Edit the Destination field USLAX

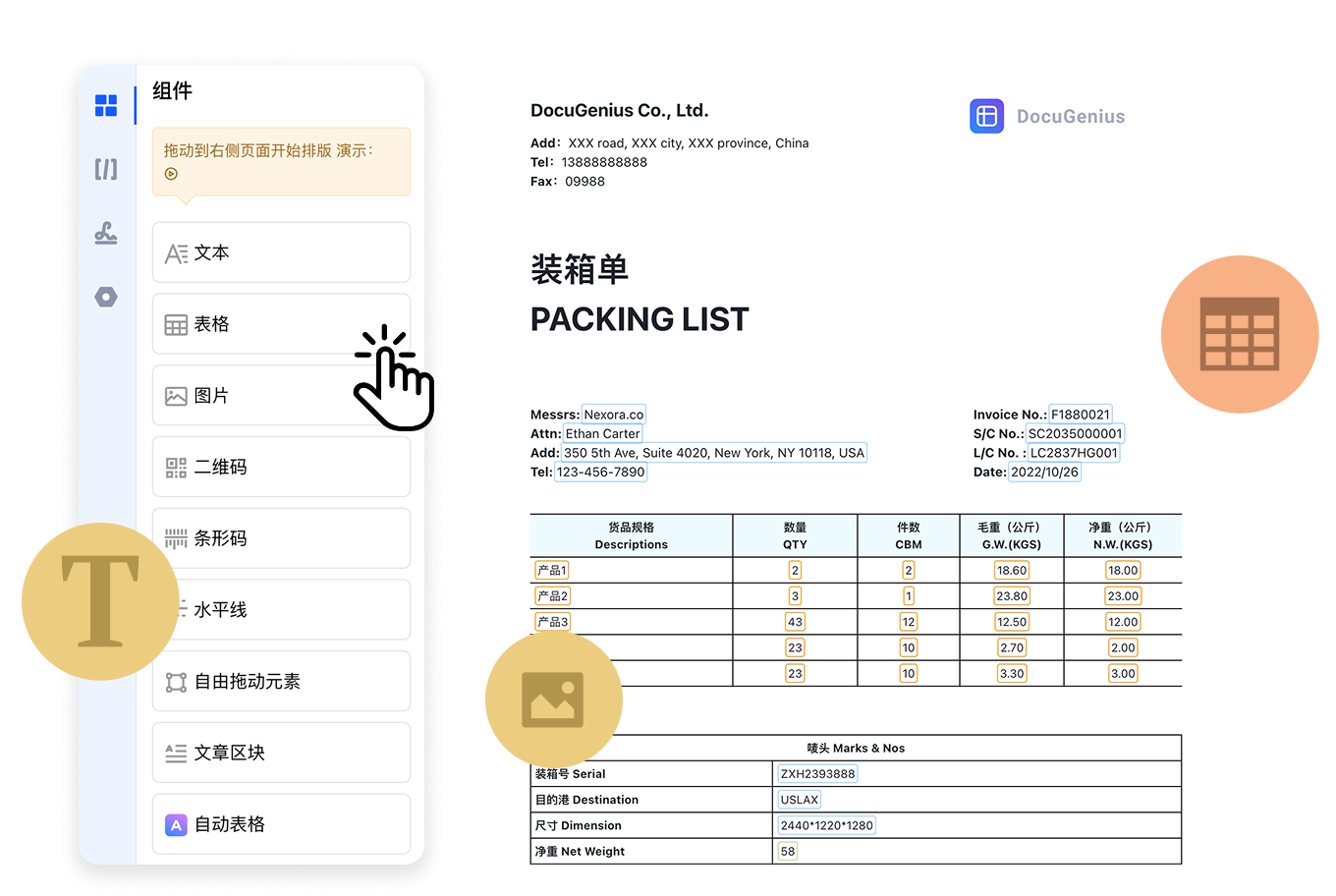point(800,800)
